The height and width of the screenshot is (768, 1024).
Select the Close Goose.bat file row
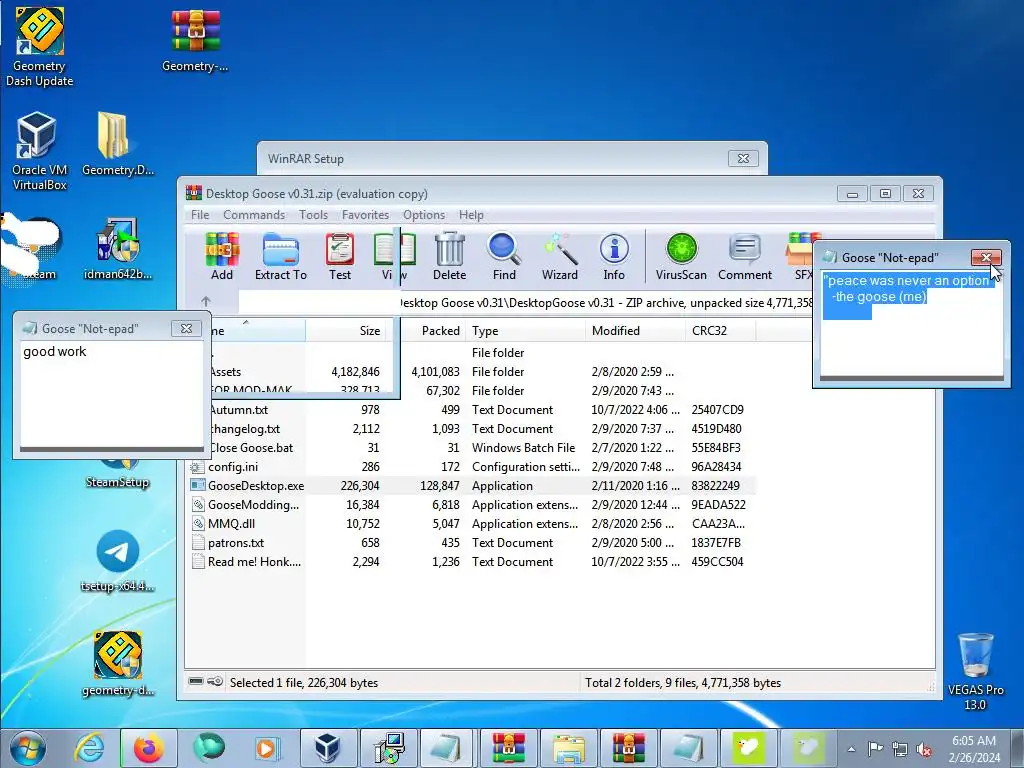pyautogui.click(x=482, y=447)
